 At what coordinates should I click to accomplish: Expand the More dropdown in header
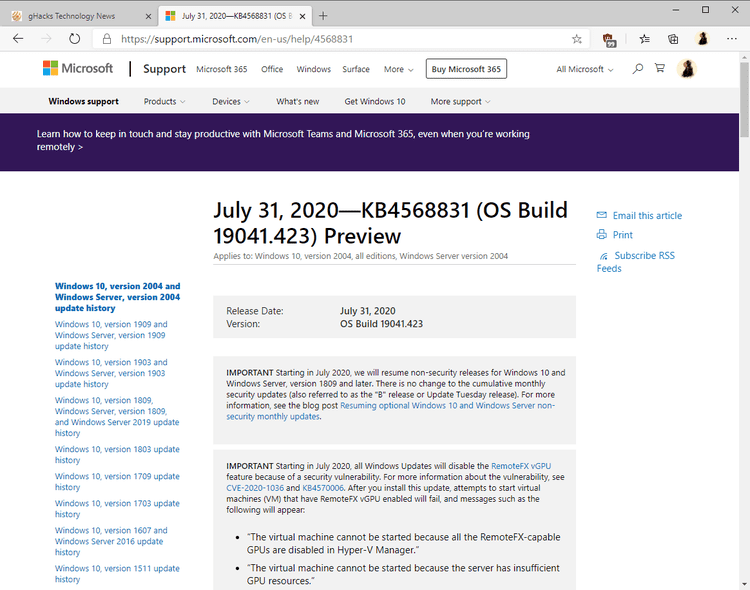(x=398, y=69)
